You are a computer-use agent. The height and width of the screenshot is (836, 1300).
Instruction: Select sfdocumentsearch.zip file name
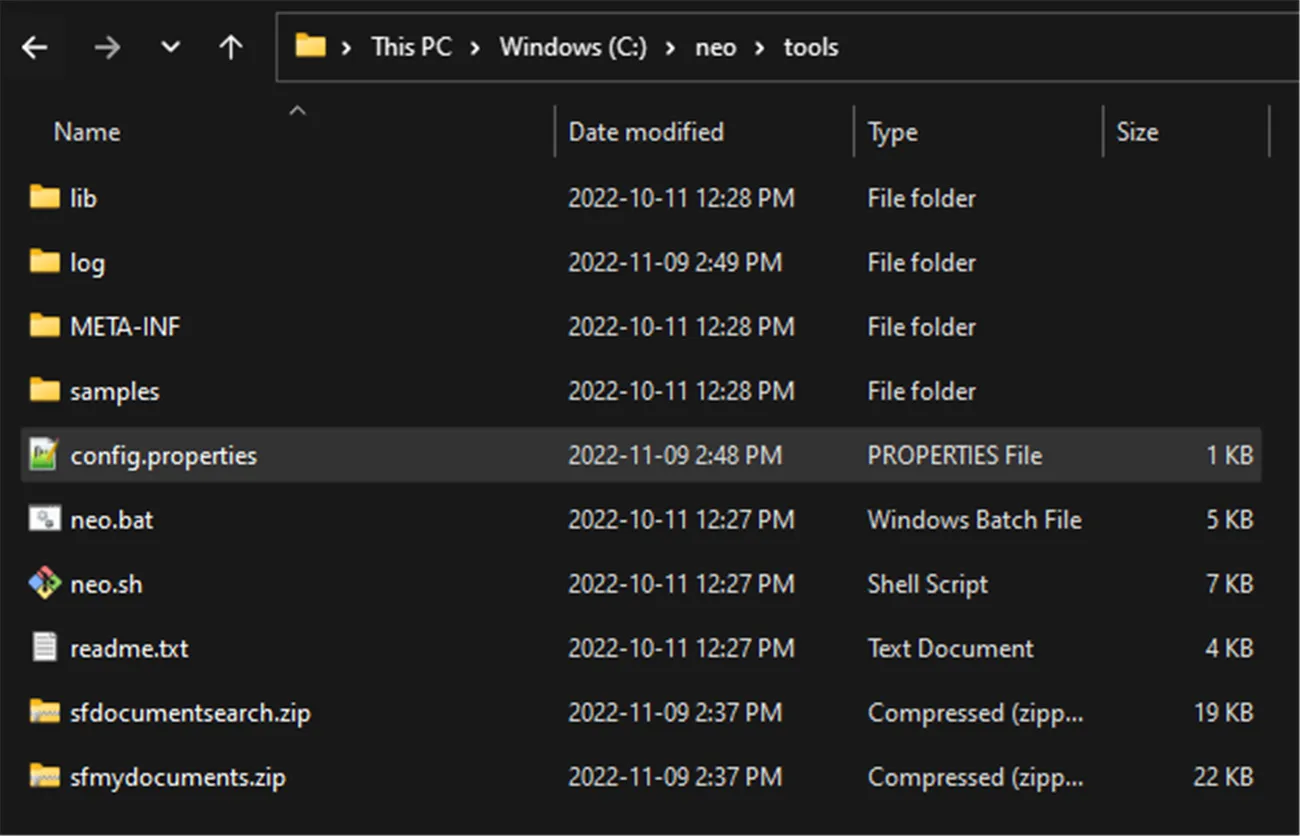(190, 712)
